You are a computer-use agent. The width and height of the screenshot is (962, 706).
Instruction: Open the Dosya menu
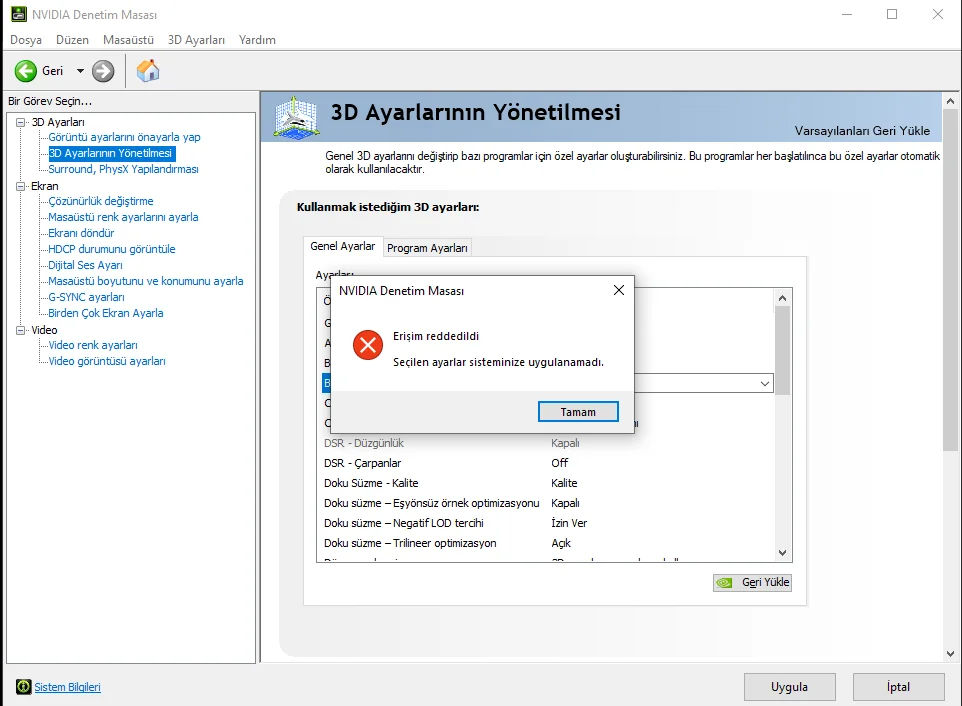click(x=26, y=40)
